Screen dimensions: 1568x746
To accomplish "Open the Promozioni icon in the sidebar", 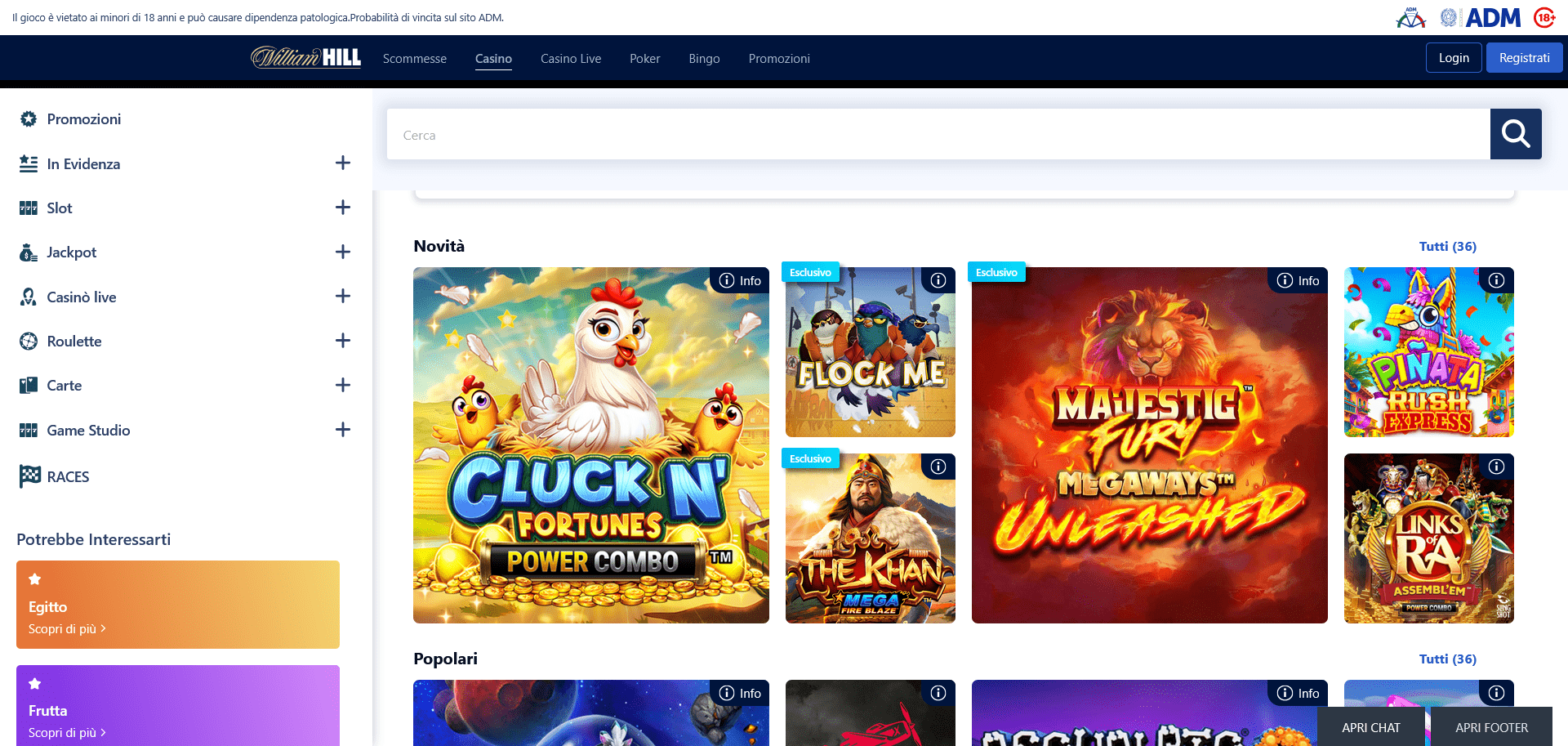I will (29, 118).
